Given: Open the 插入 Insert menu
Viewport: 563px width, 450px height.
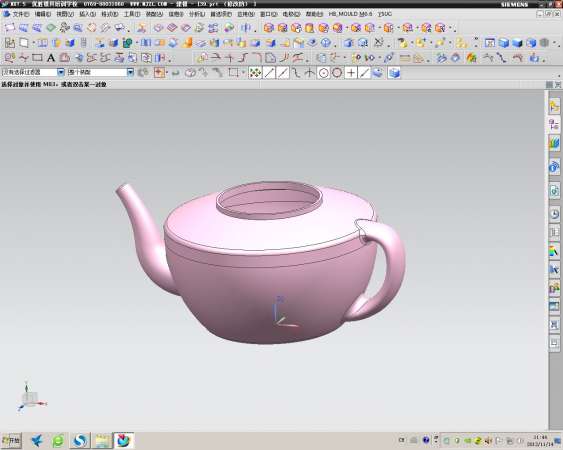Looking at the screenshot, I should point(87,14).
